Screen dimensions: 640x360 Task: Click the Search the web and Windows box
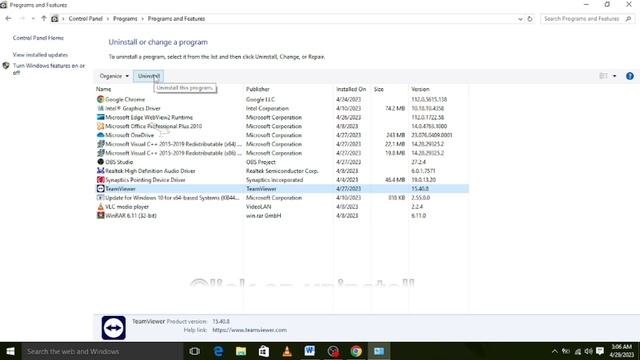[102, 351]
